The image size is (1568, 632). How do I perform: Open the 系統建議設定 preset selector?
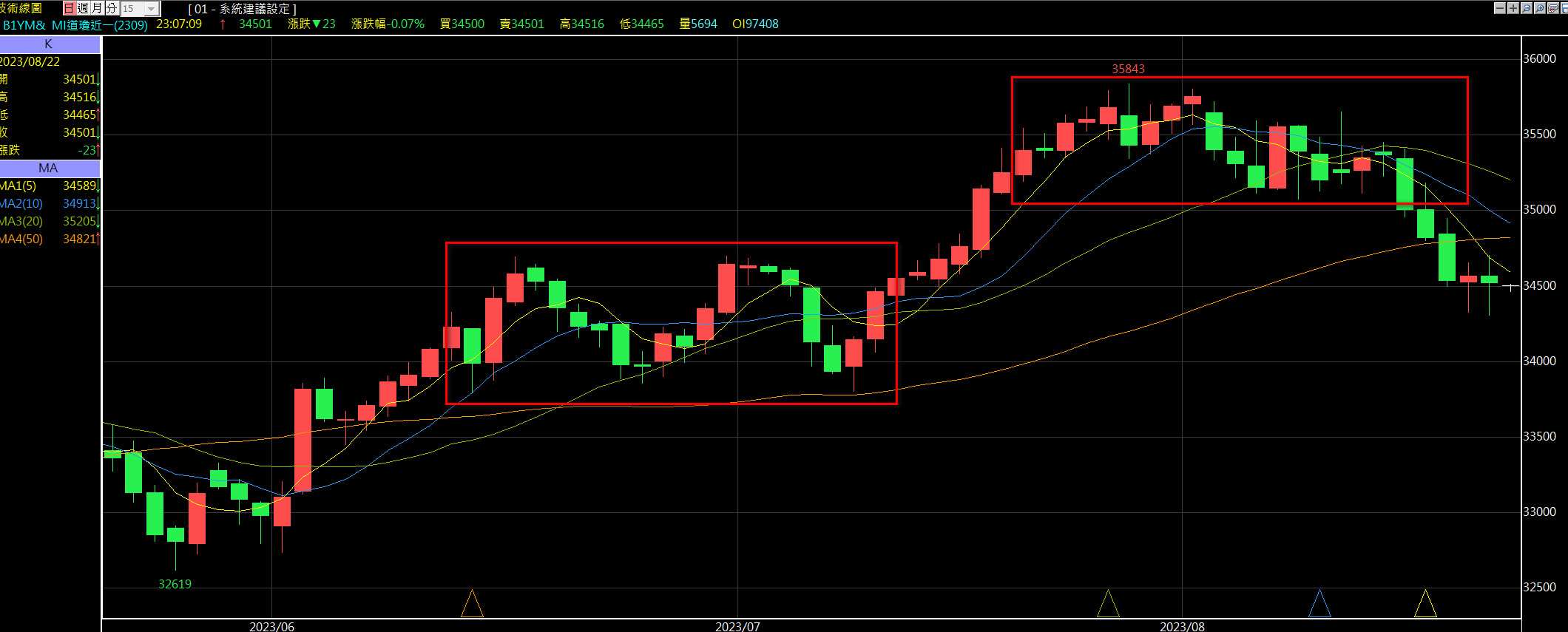click(x=243, y=9)
